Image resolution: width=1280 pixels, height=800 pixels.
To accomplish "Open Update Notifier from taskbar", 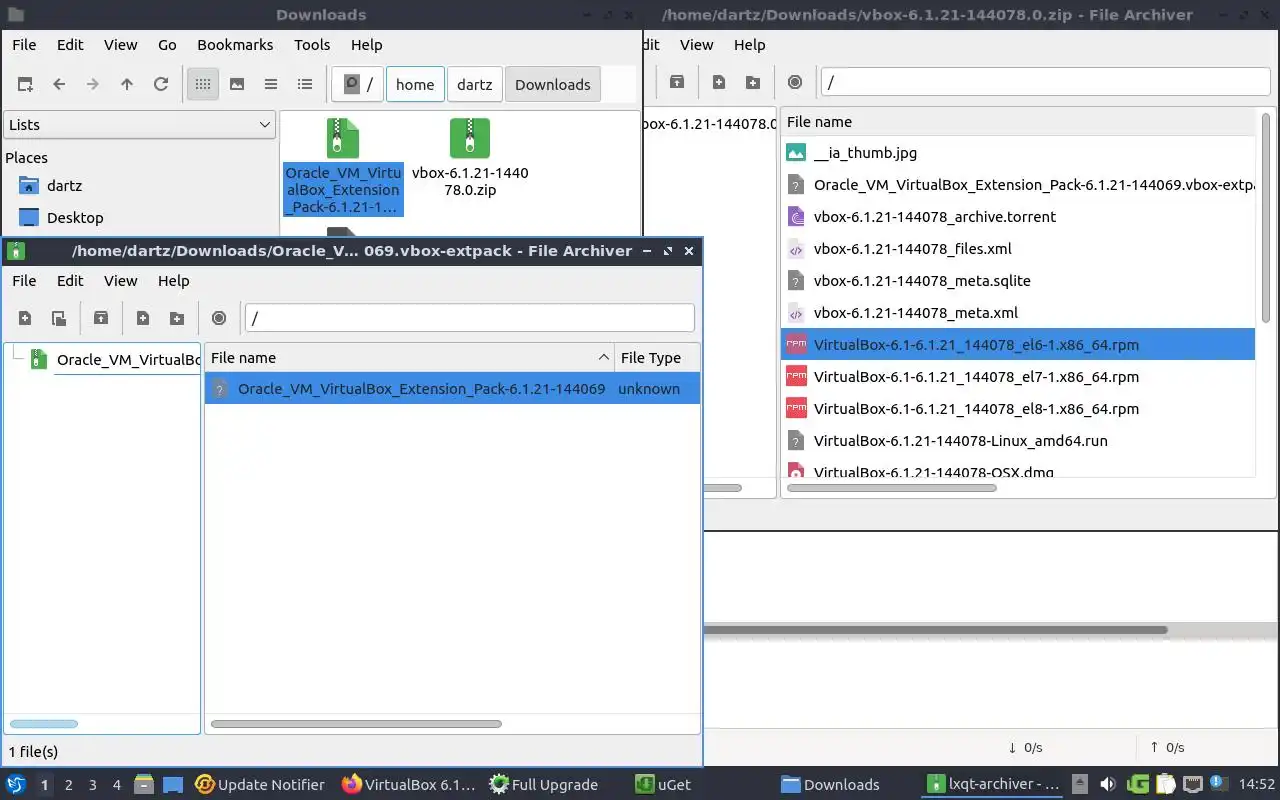I will click(260, 784).
